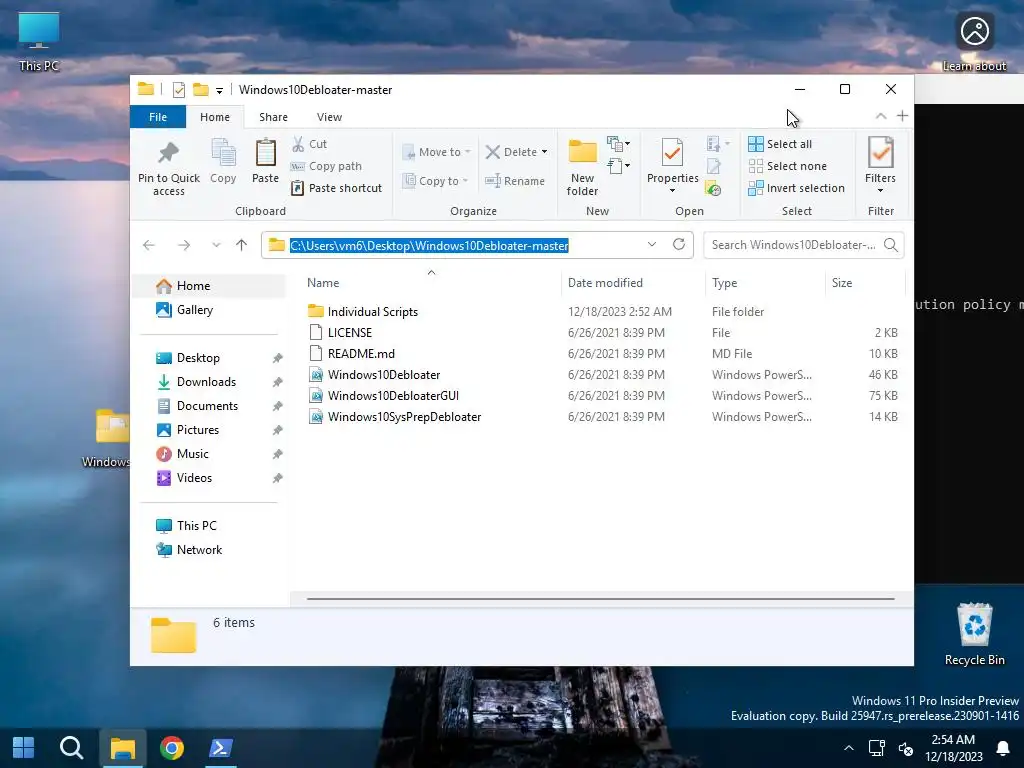Open the Move to dropdown
The height and width of the screenshot is (768, 1024).
pos(437,152)
